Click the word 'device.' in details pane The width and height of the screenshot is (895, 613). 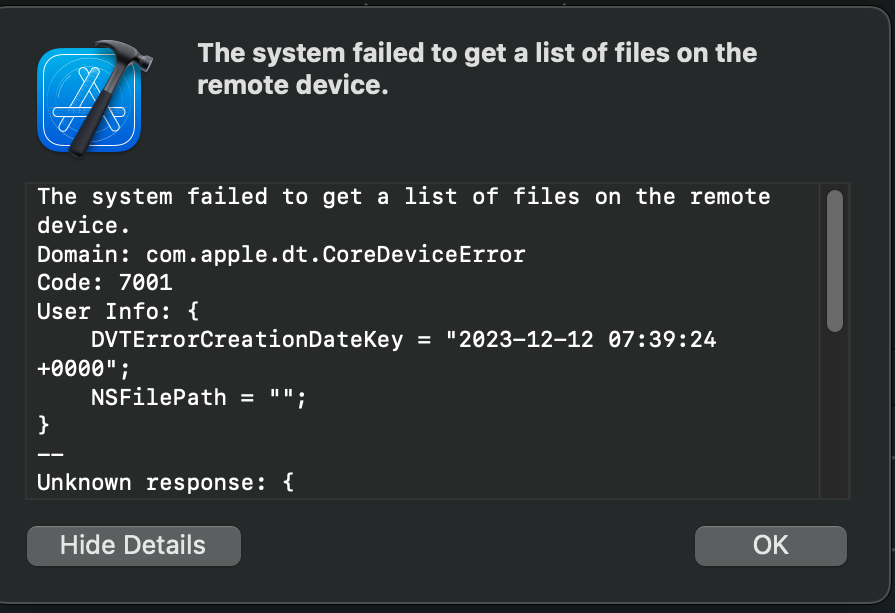pyautogui.click(x=84, y=225)
